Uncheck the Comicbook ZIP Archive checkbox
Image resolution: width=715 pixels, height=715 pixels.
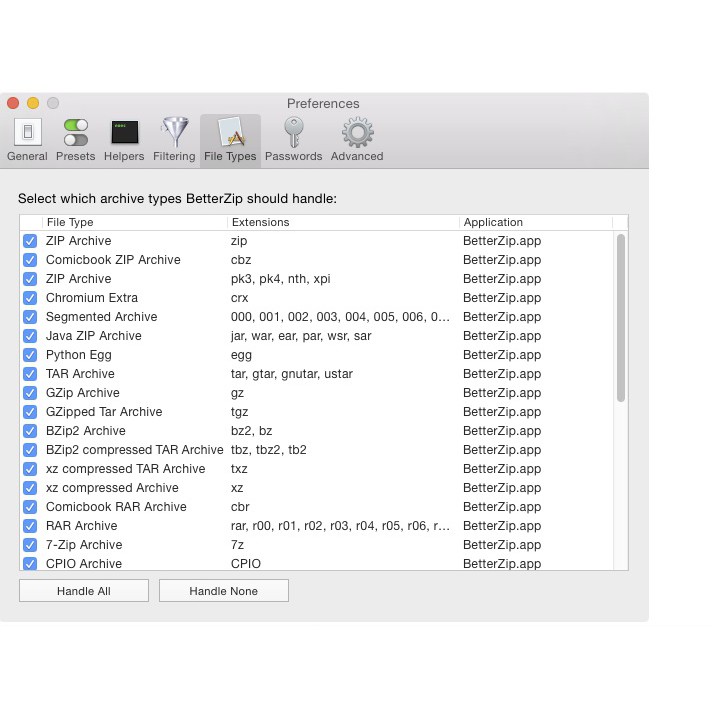(x=30, y=260)
